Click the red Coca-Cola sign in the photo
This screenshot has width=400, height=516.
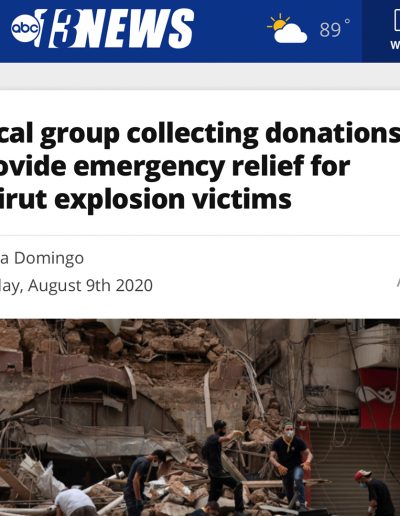[379, 398]
